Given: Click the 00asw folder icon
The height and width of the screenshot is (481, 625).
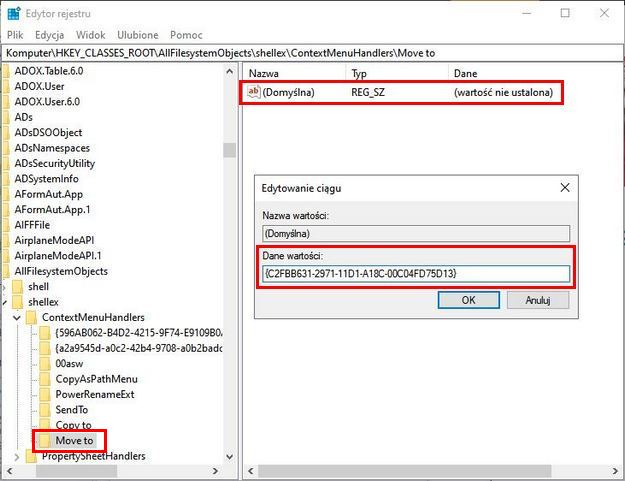Looking at the screenshot, I should [44, 364].
